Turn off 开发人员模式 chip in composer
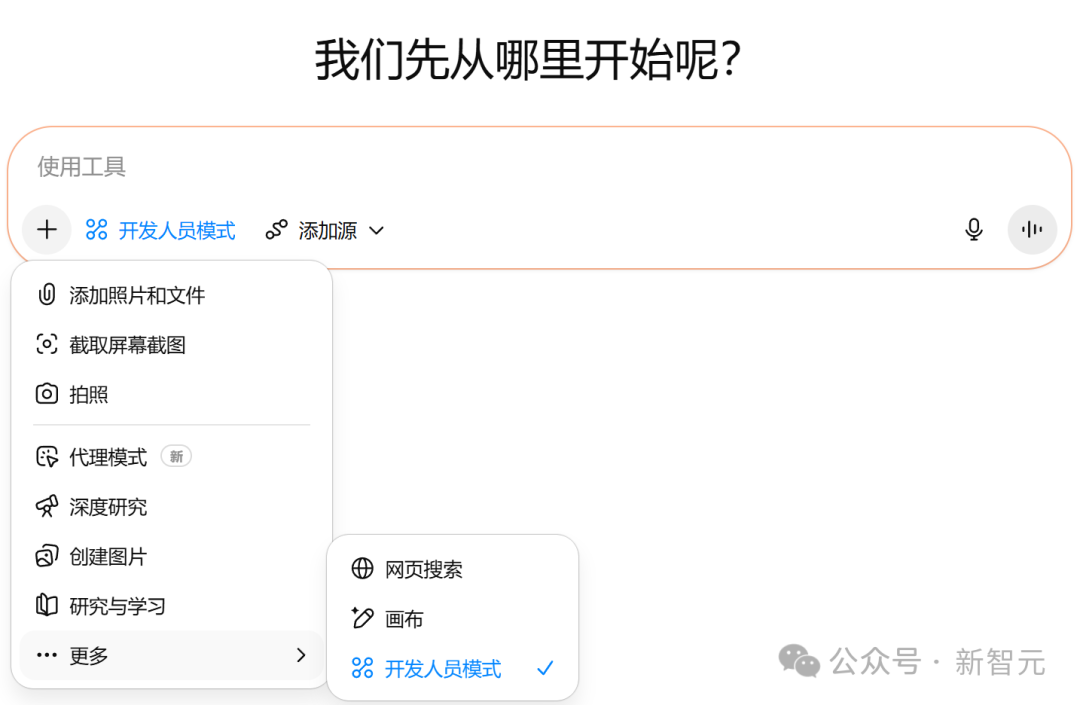This screenshot has height=705, width=1080. (161, 231)
